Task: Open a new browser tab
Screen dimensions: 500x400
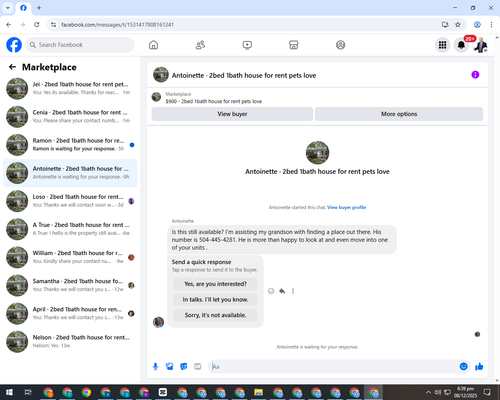Action: [39, 8]
